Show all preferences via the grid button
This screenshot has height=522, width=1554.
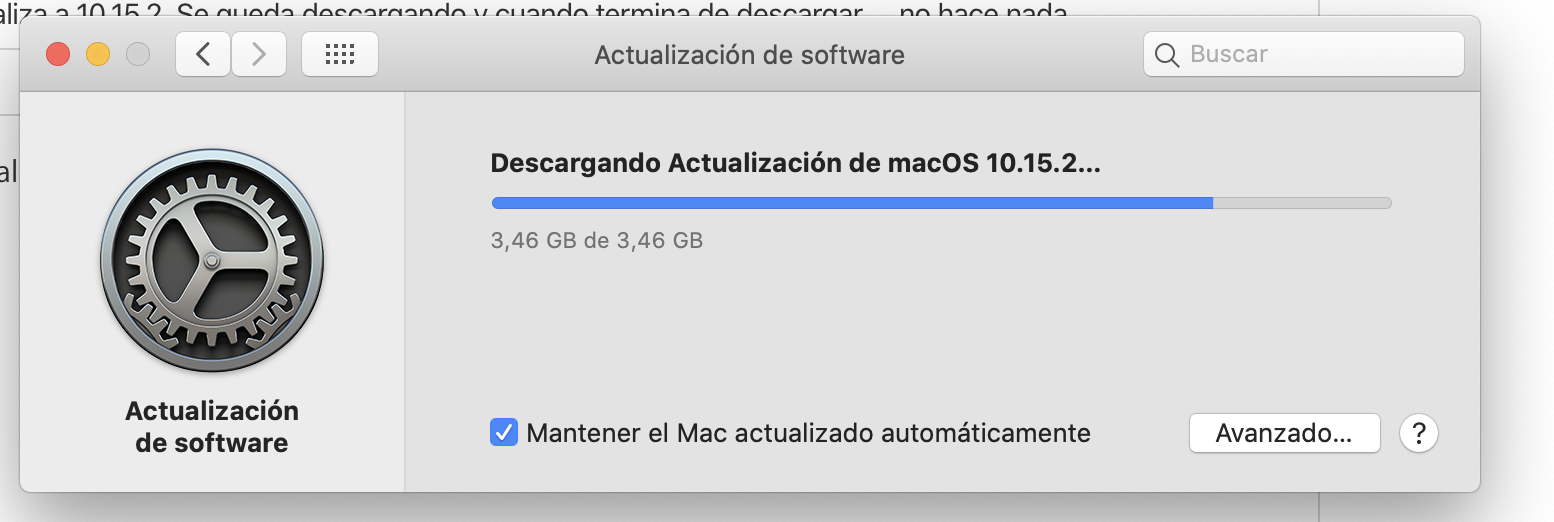point(340,54)
